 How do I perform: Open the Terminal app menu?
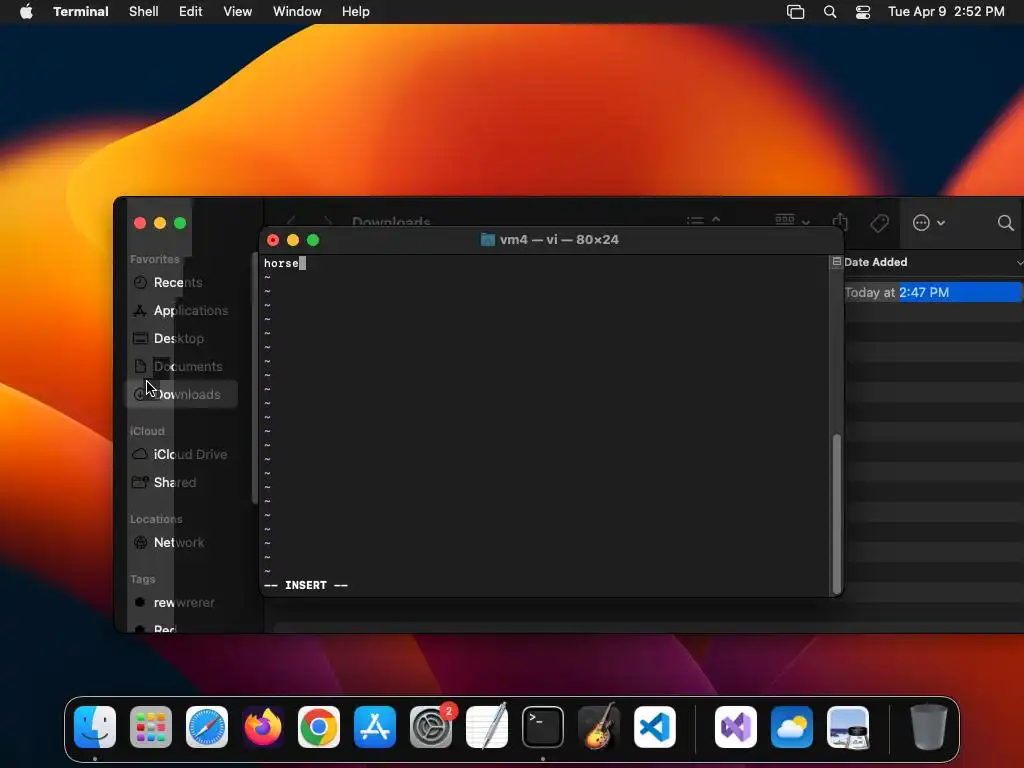(81, 12)
